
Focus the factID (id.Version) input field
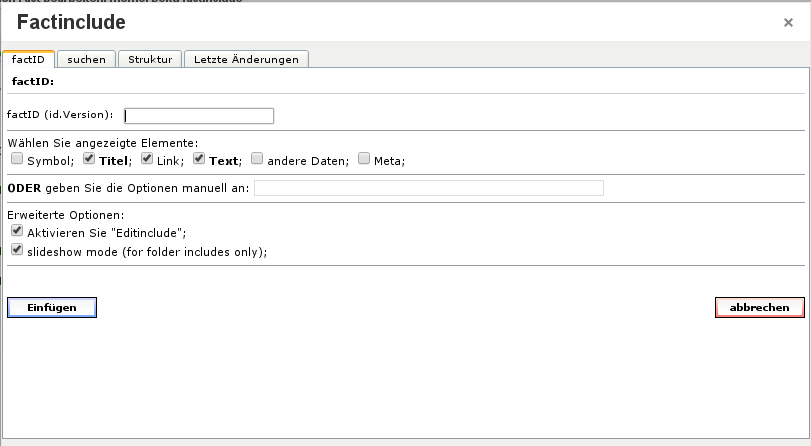[x=199, y=115]
